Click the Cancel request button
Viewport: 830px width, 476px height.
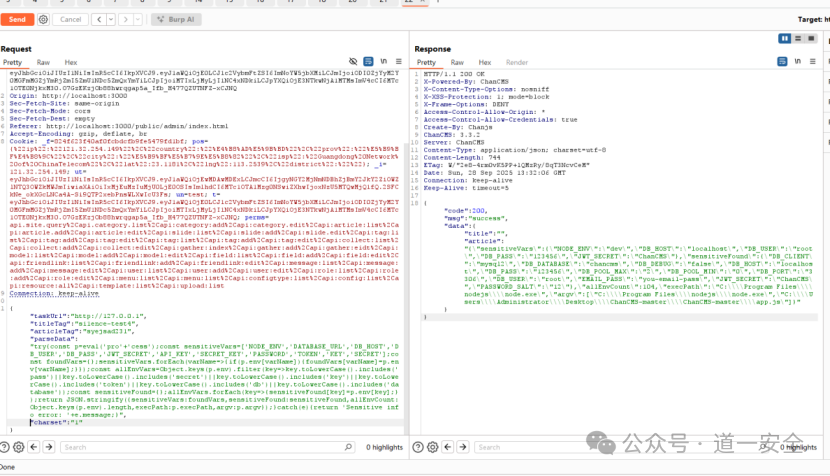[x=70, y=19]
